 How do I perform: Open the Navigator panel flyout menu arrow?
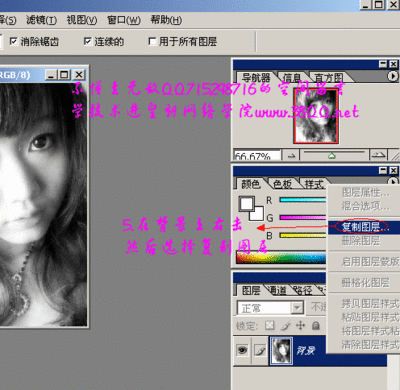click(393, 76)
